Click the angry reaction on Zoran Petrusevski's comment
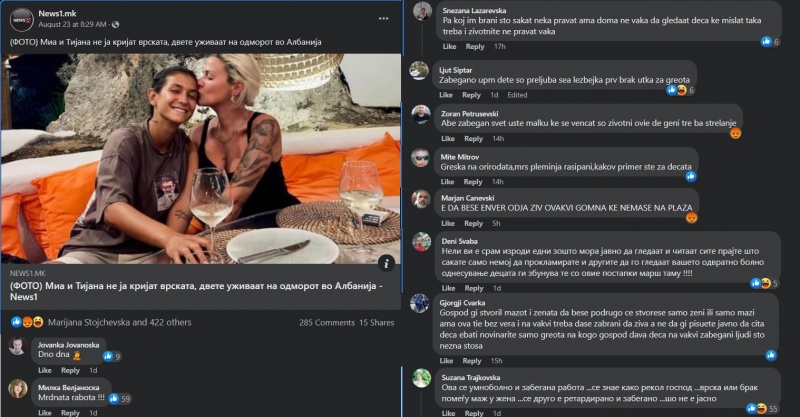Screen dimensions: 800x417 [735, 133]
